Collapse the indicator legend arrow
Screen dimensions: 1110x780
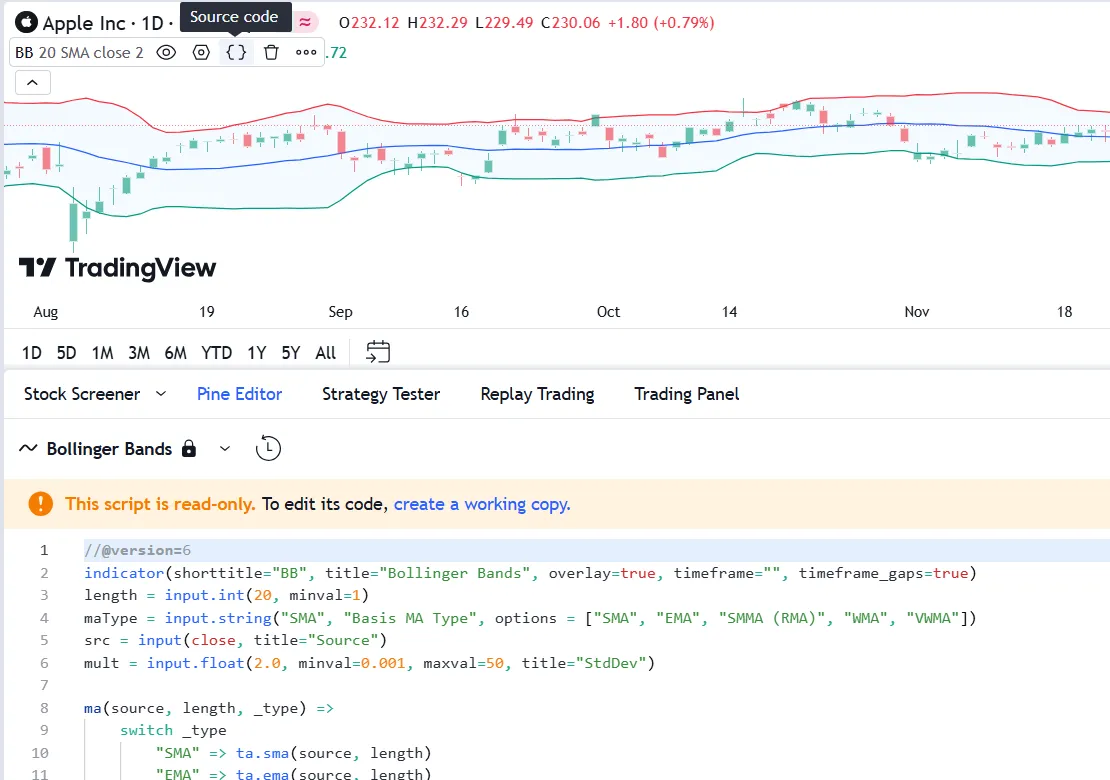[x=32, y=83]
